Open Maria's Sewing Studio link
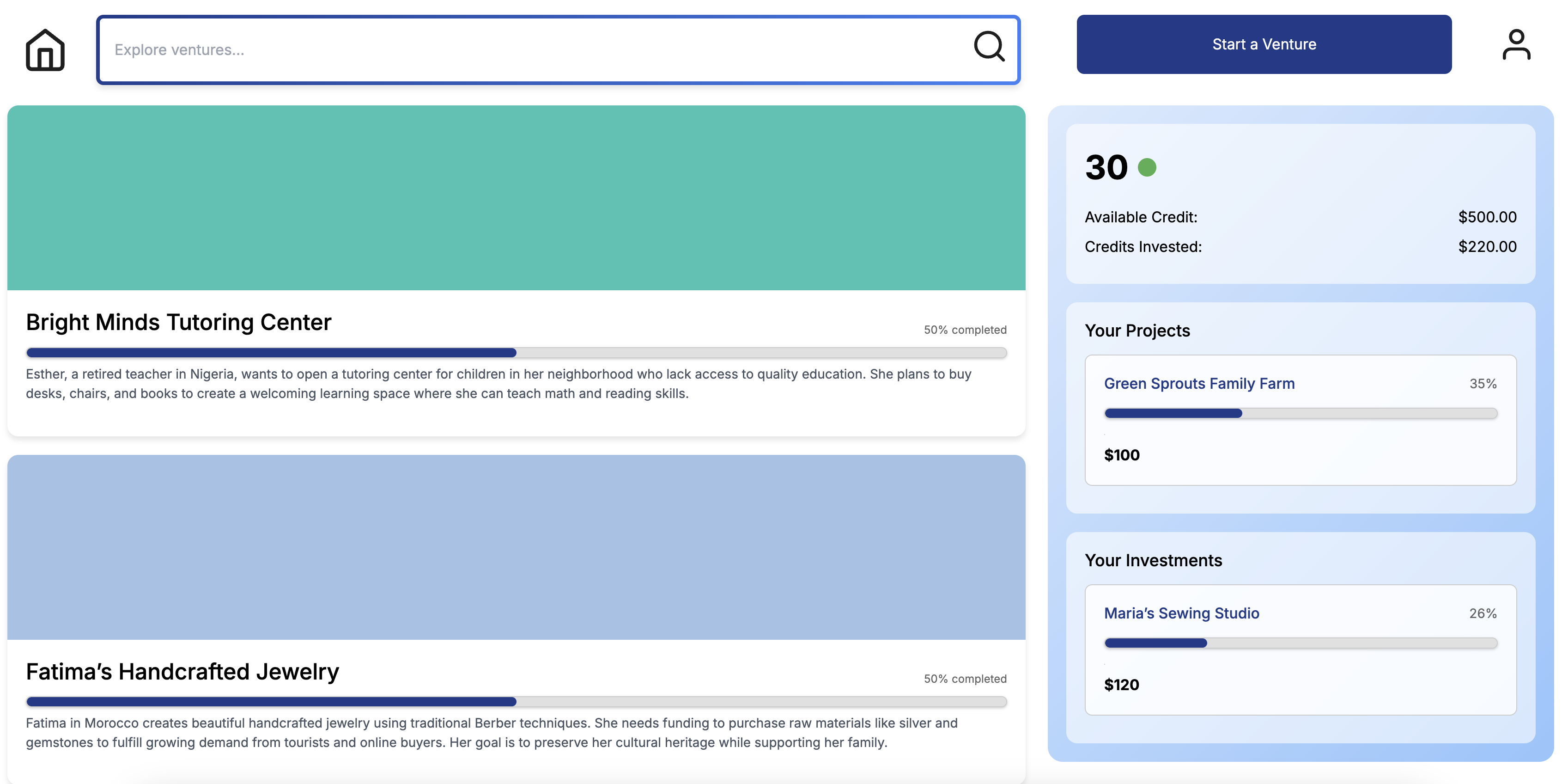 (1181, 613)
